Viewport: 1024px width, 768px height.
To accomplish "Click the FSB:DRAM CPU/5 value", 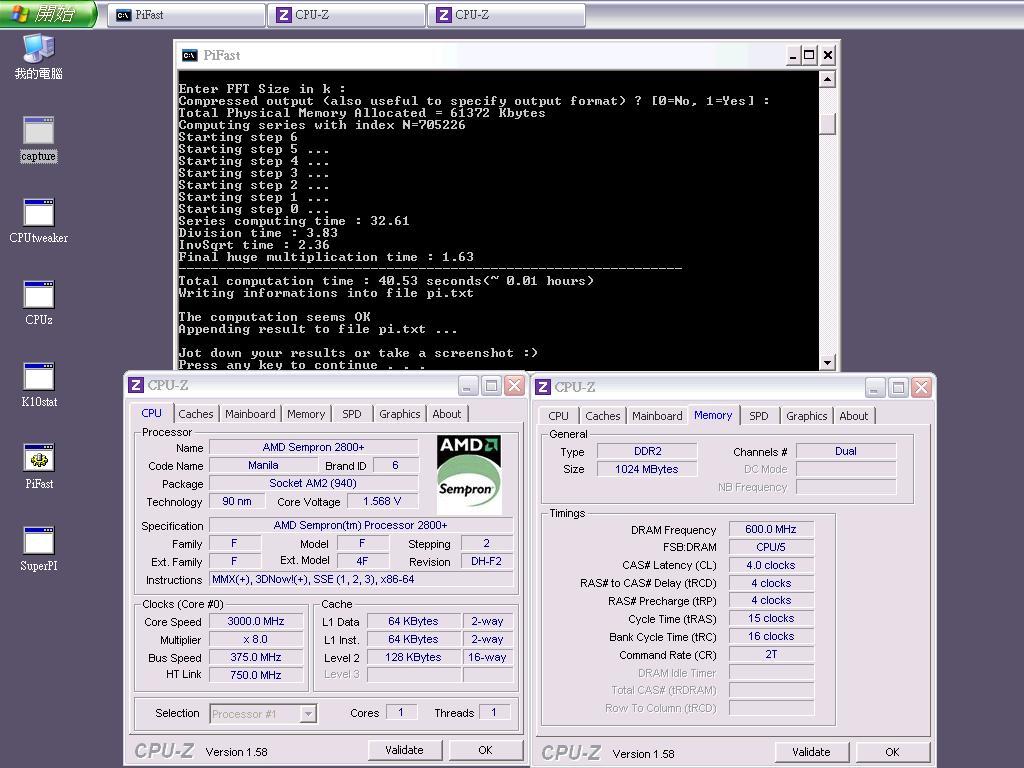I will click(771, 547).
